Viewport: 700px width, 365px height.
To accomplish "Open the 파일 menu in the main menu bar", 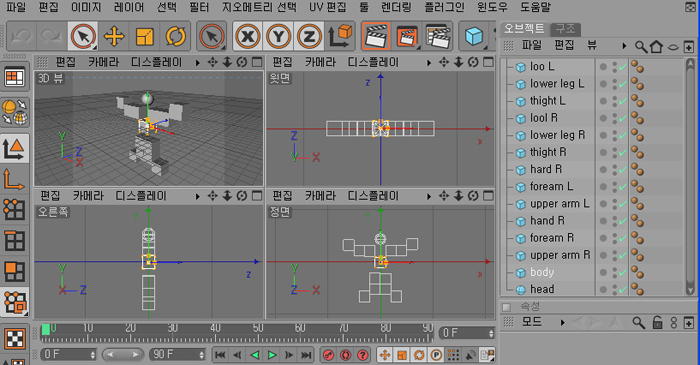I will pyautogui.click(x=16, y=7).
